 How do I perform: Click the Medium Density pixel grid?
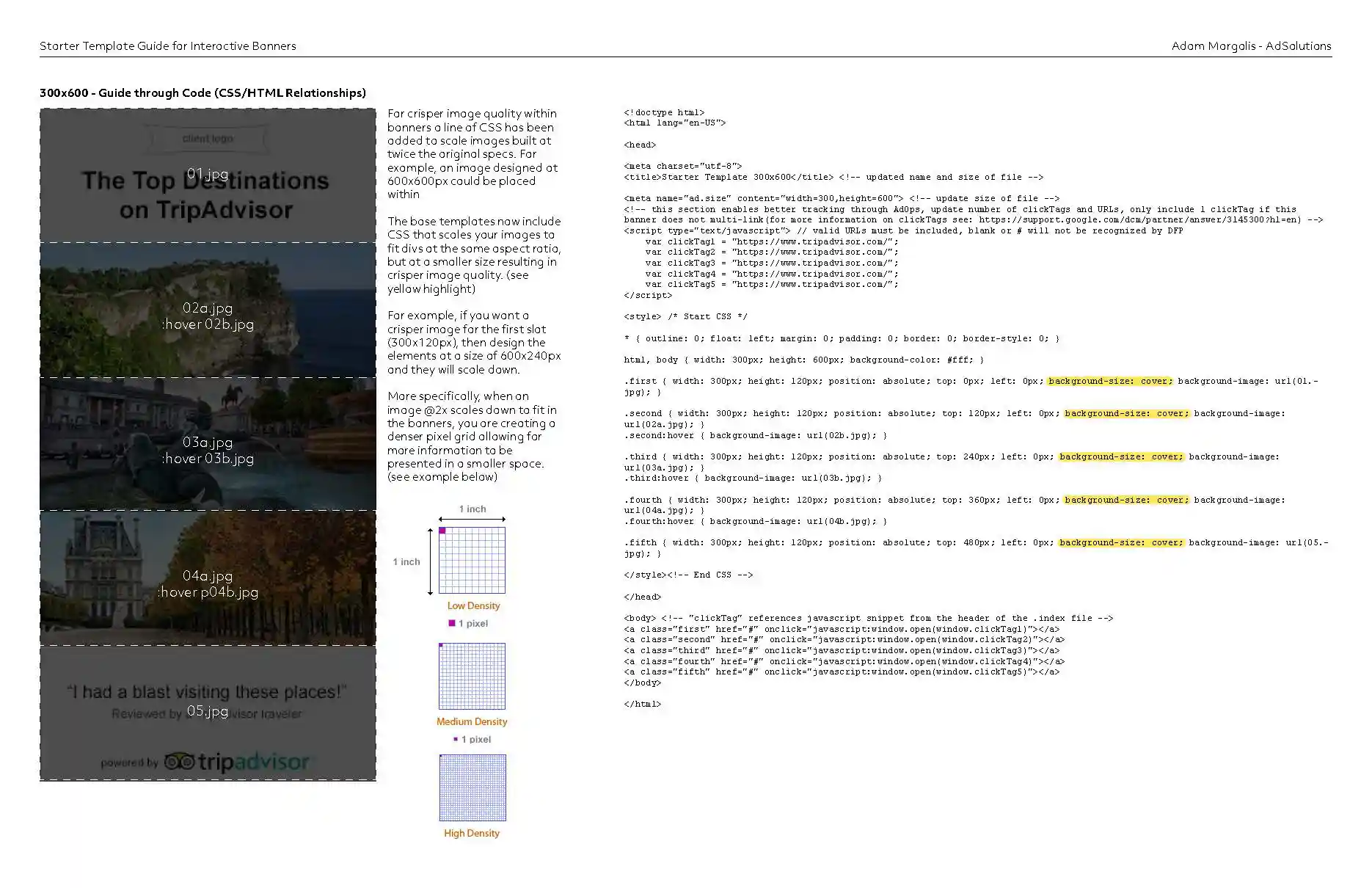pyautogui.click(x=472, y=676)
